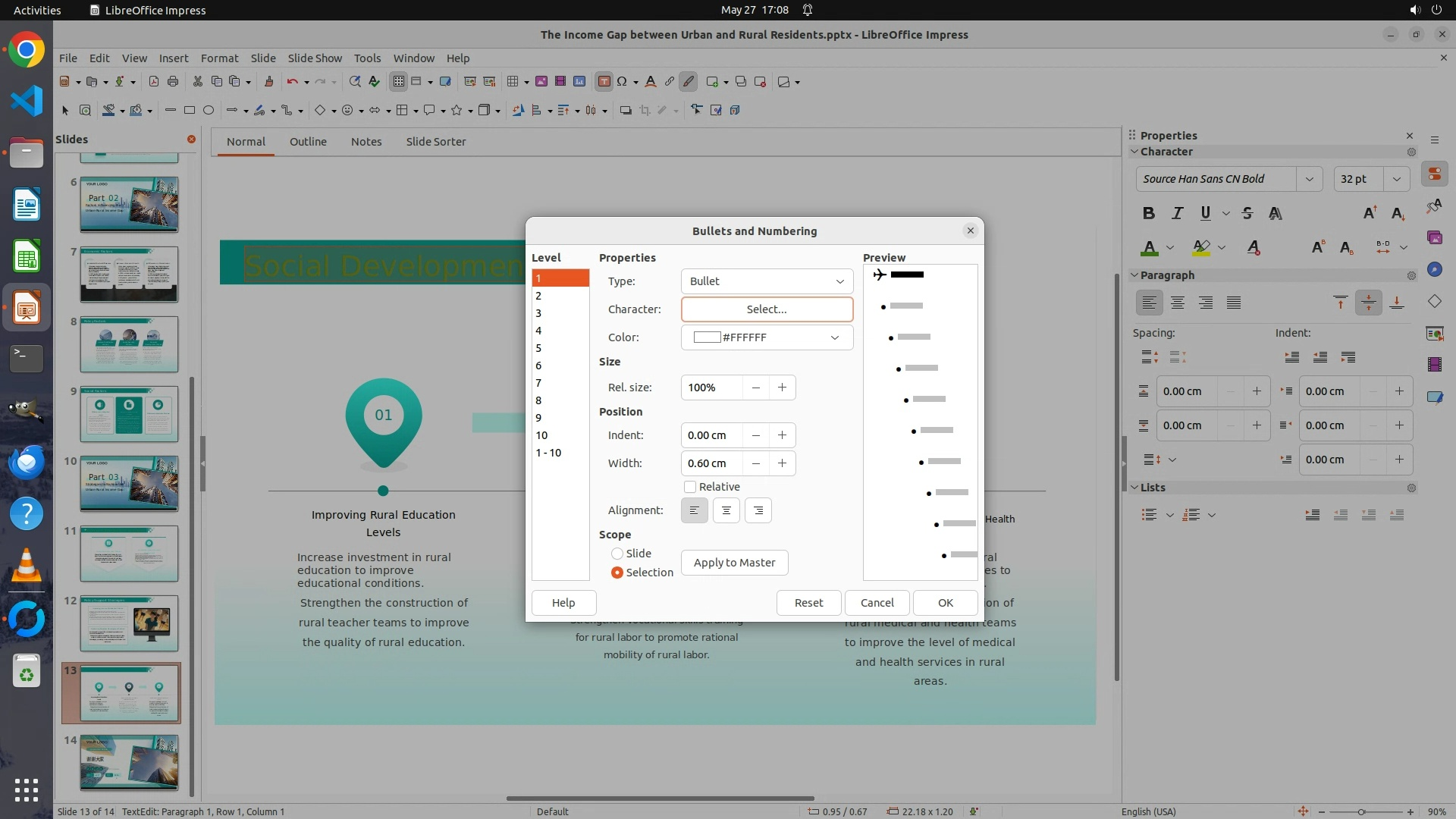This screenshot has width=1456, height=819.
Task: Expand the font size 32 pt dropdown
Action: point(1396,179)
